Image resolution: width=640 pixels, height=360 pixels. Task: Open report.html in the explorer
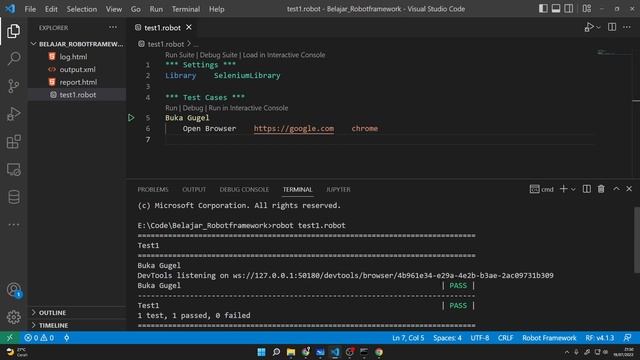pos(78,82)
